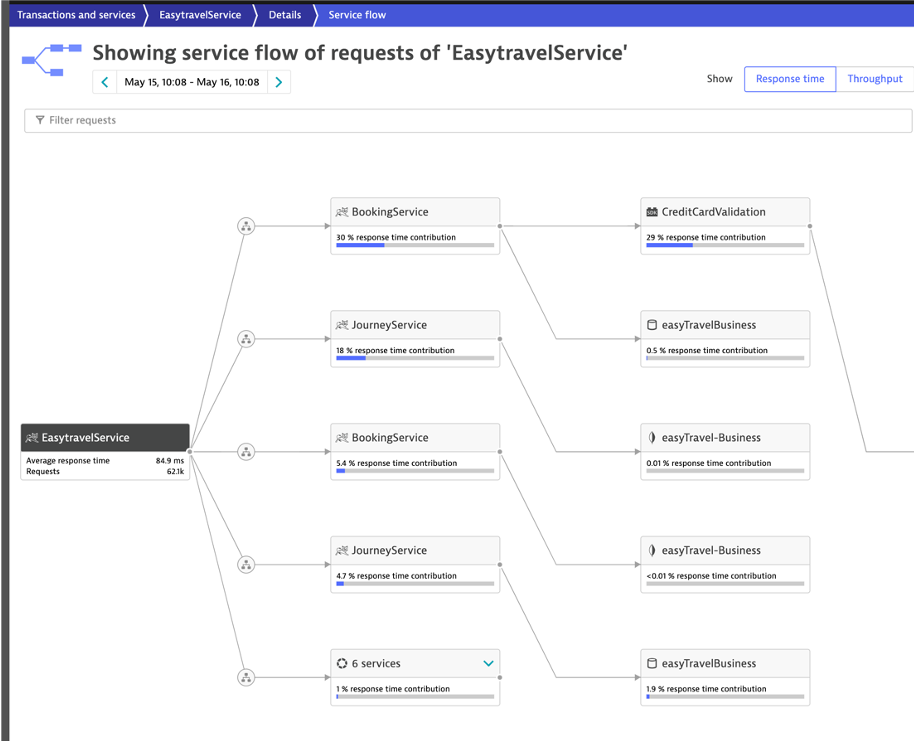Click load balancer icon before JourneyService 18 %
The image size is (914, 741).
click(x=246, y=339)
